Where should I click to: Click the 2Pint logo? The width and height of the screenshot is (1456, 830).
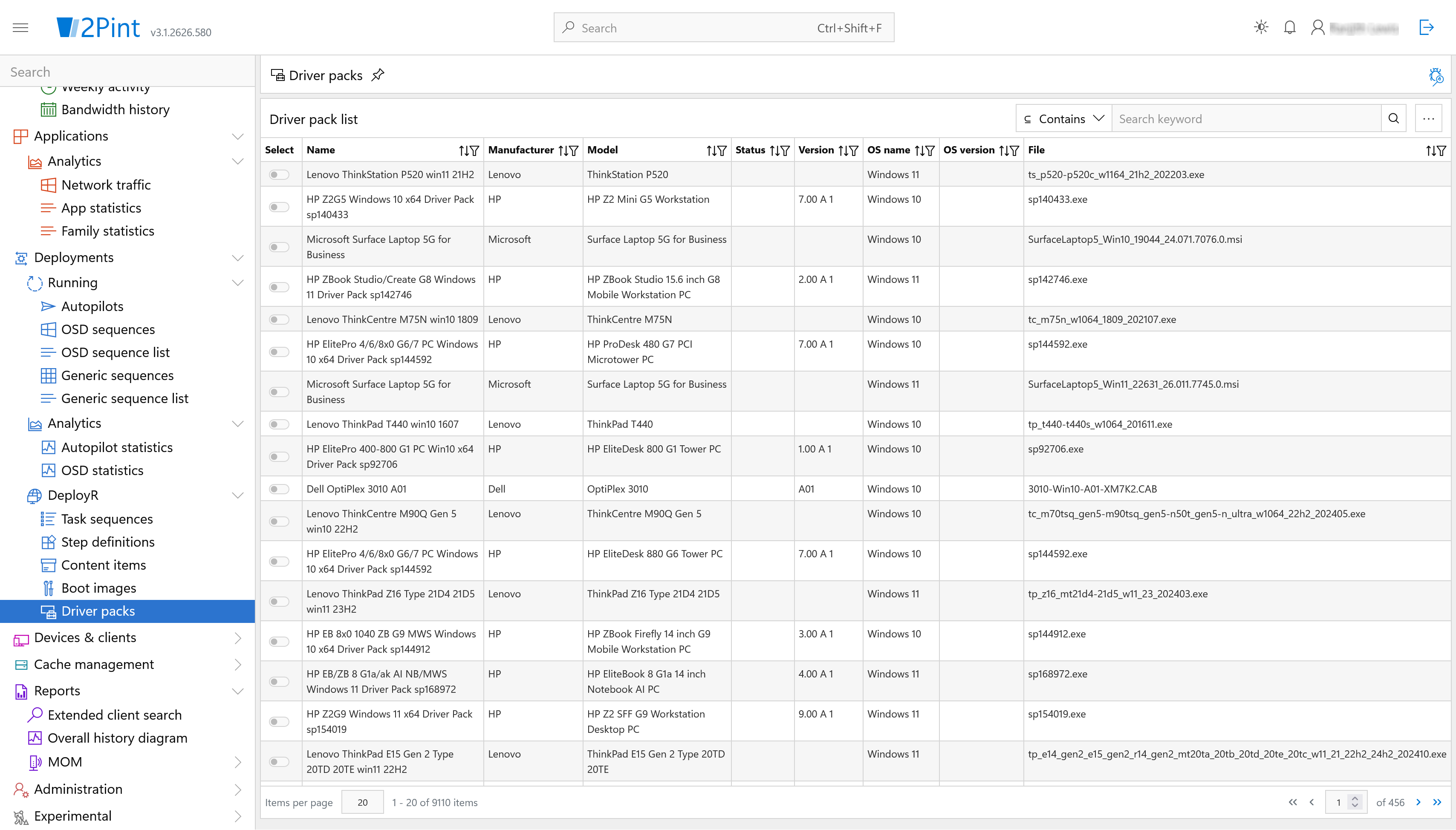(x=98, y=27)
